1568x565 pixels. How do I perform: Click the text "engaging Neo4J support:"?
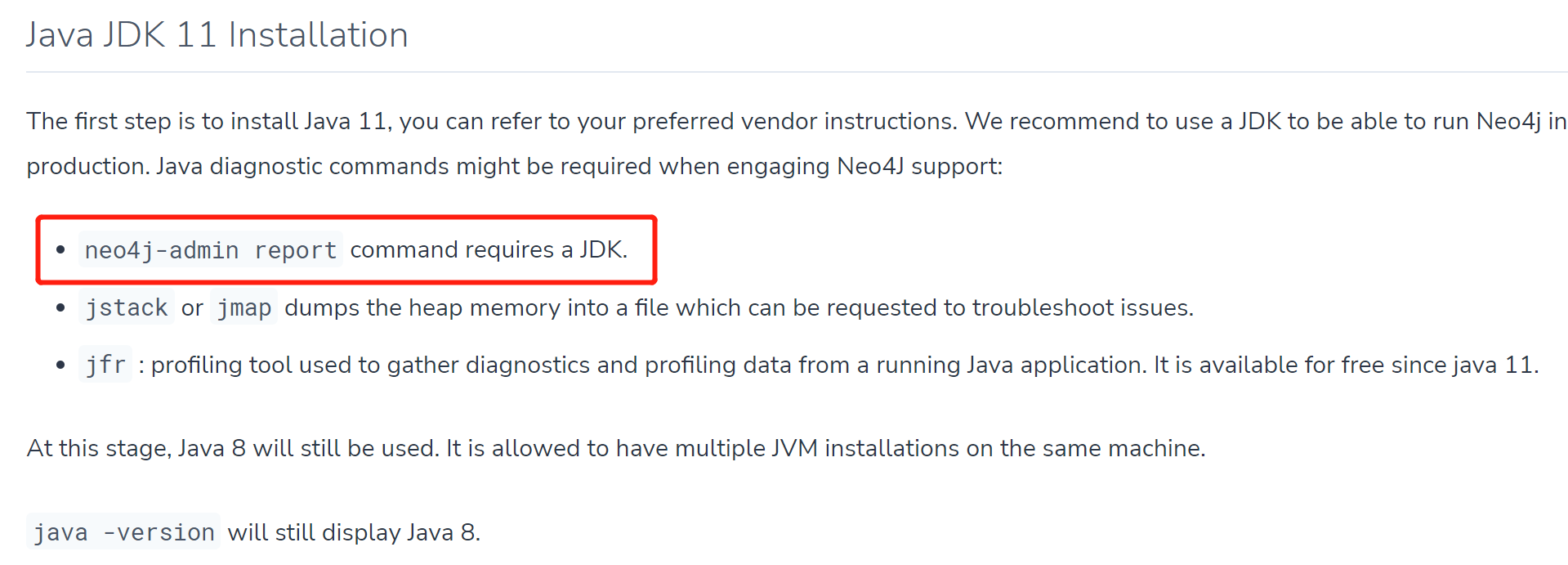coord(864,166)
